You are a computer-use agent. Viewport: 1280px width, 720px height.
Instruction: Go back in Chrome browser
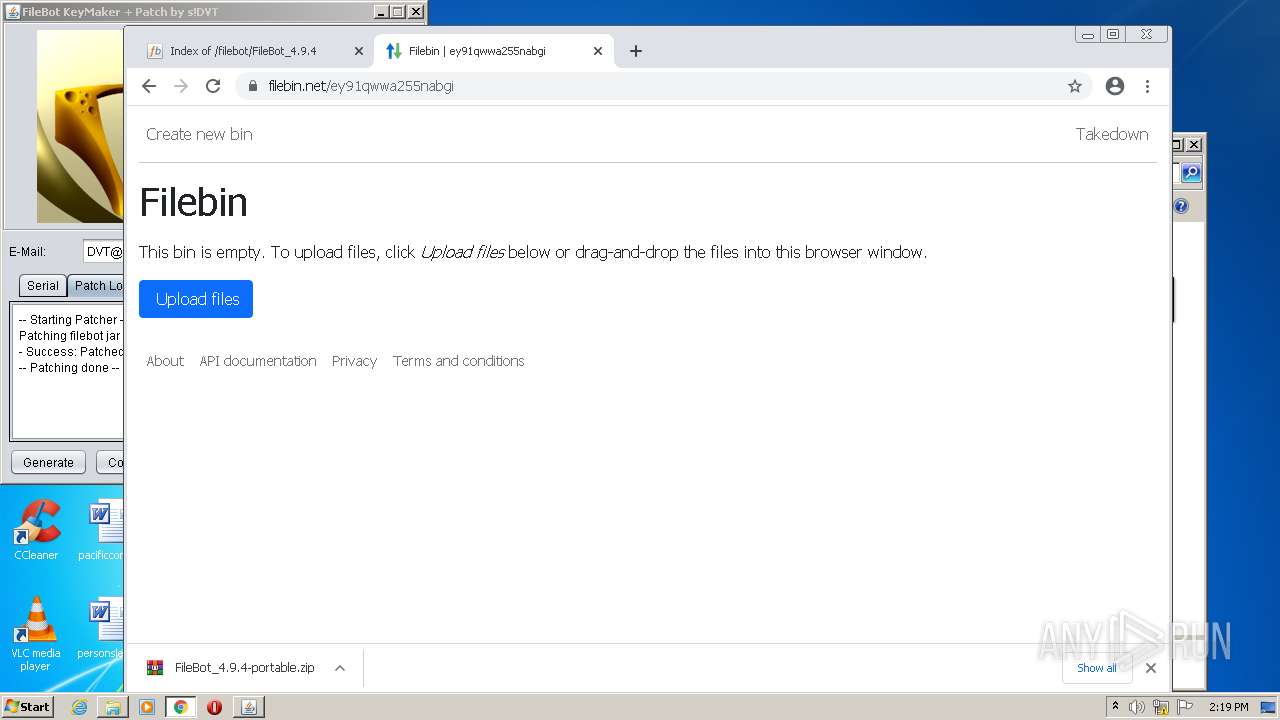pyautogui.click(x=149, y=86)
